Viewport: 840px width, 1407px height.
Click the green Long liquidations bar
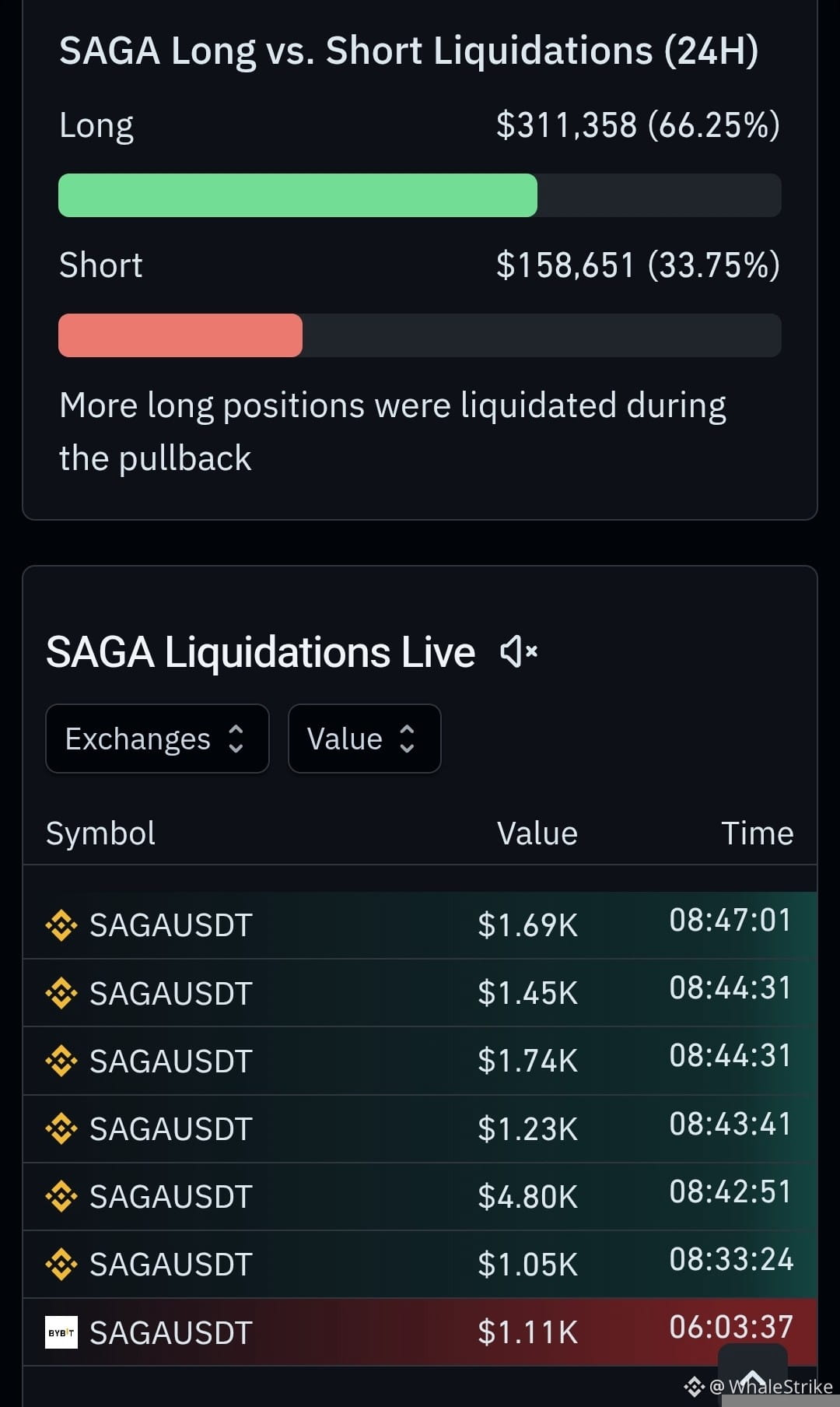(298, 195)
